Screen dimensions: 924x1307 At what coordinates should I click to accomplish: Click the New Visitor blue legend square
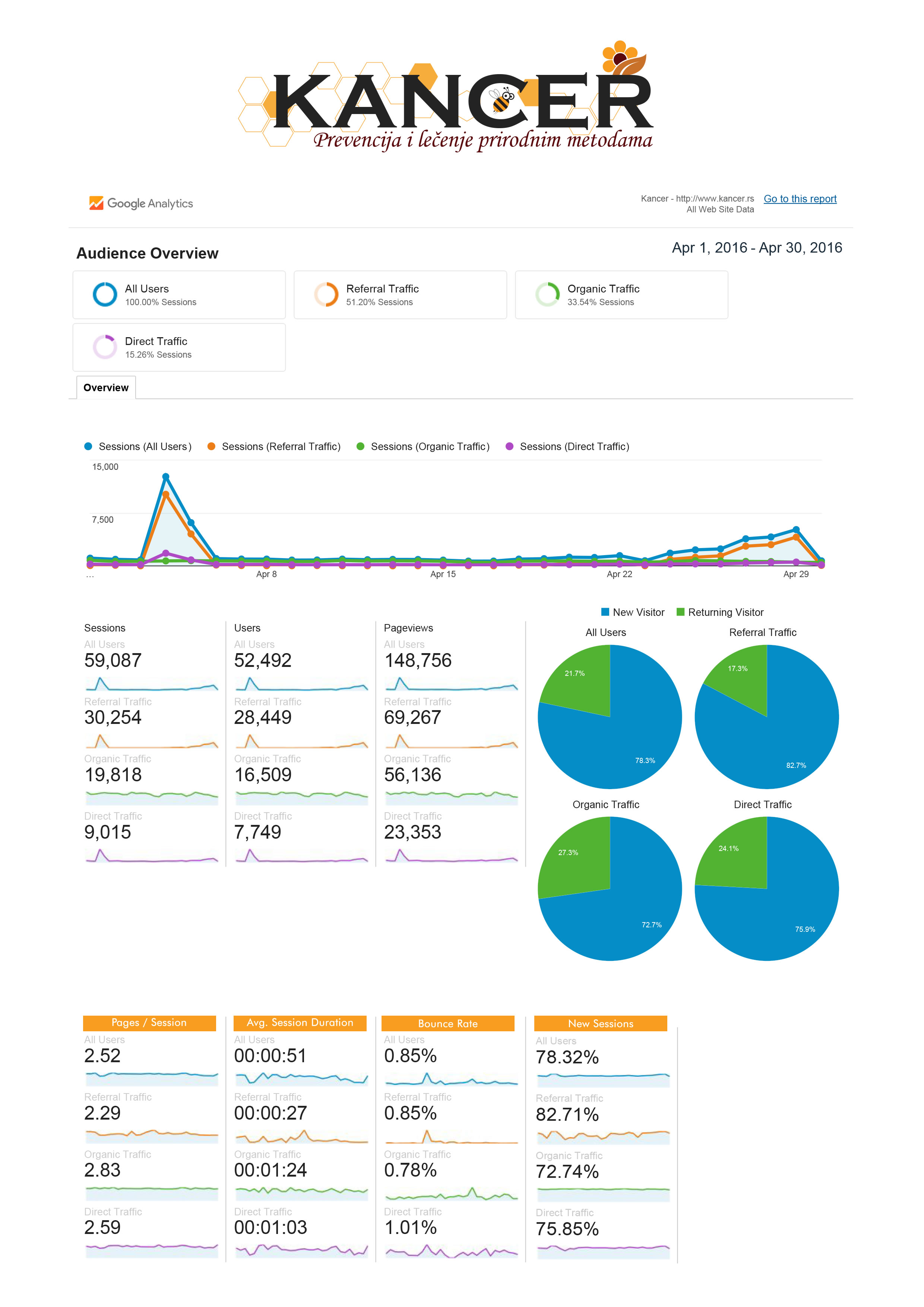[605, 612]
